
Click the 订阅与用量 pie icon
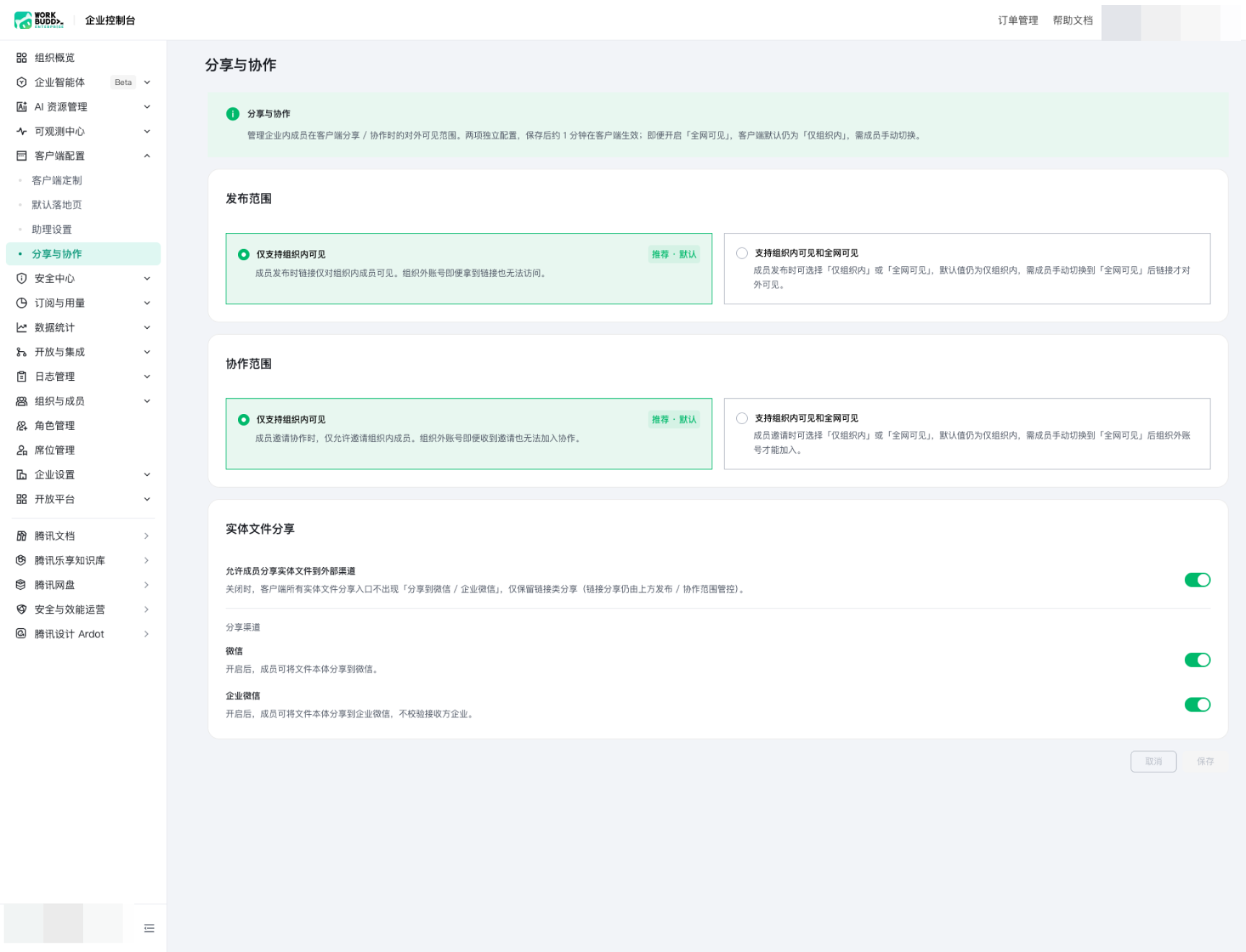point(22,303)
